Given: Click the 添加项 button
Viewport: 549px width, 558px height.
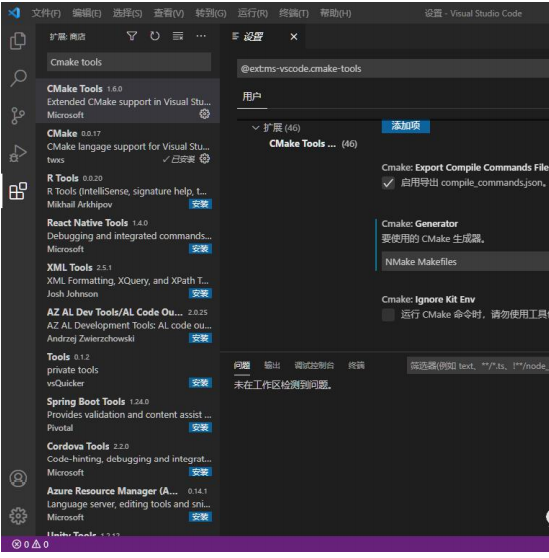Looking at the screenshot, I should pyautogui.click(x=406, y=126).
